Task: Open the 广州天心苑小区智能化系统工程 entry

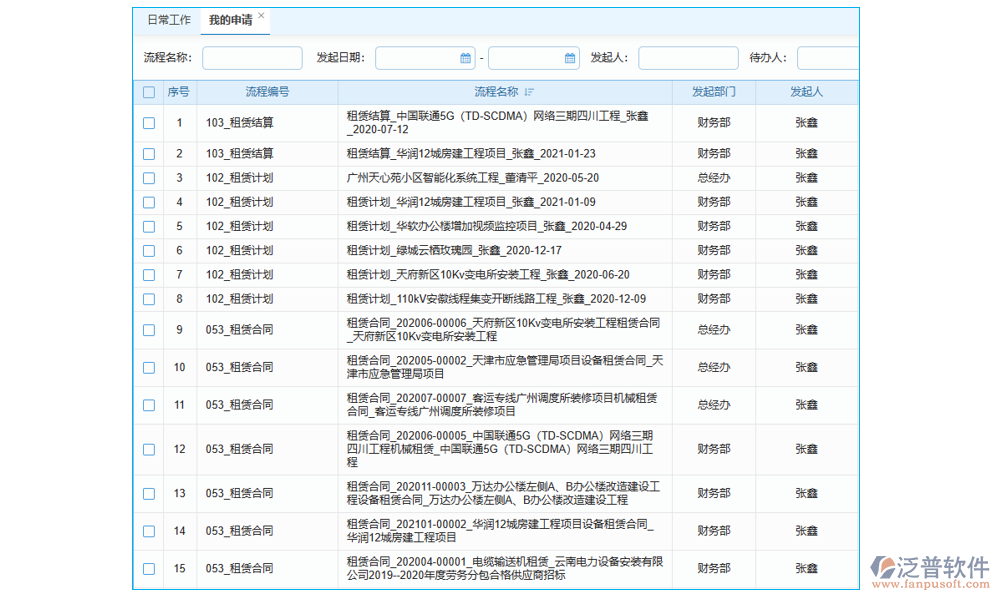Action: pos(472,178)
